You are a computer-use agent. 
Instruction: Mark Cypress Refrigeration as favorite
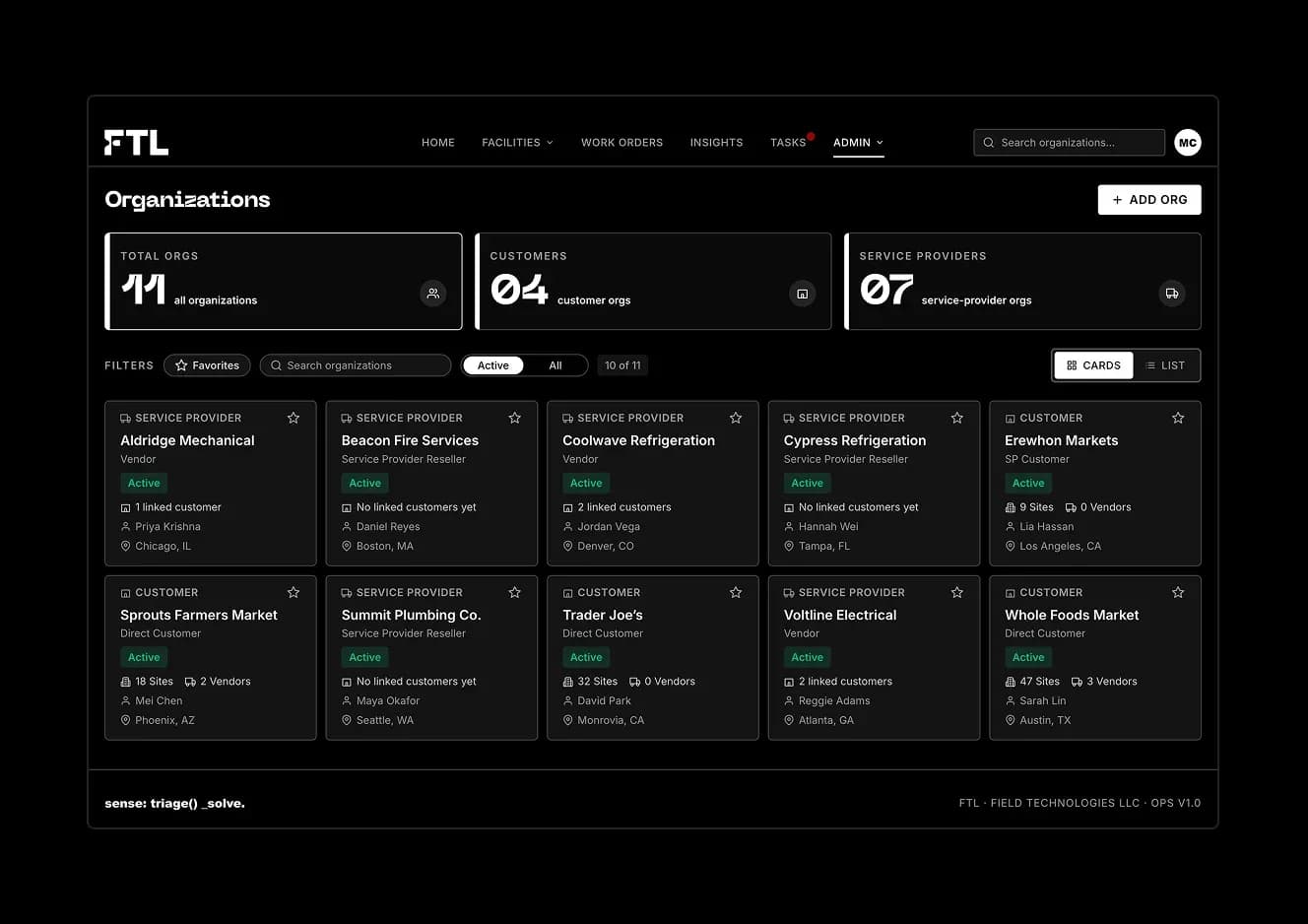coord(956,418)
